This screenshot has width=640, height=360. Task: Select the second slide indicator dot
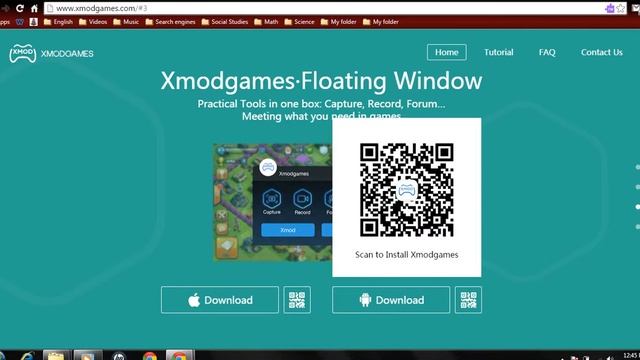click(x=638, y=187)
